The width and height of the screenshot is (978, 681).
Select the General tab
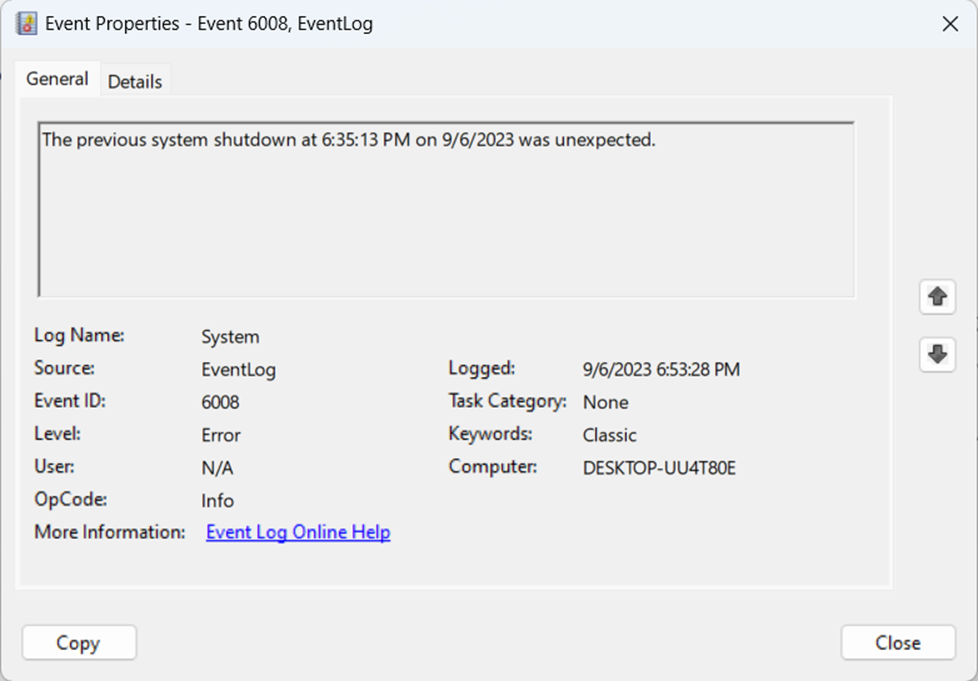click(57, 79)
